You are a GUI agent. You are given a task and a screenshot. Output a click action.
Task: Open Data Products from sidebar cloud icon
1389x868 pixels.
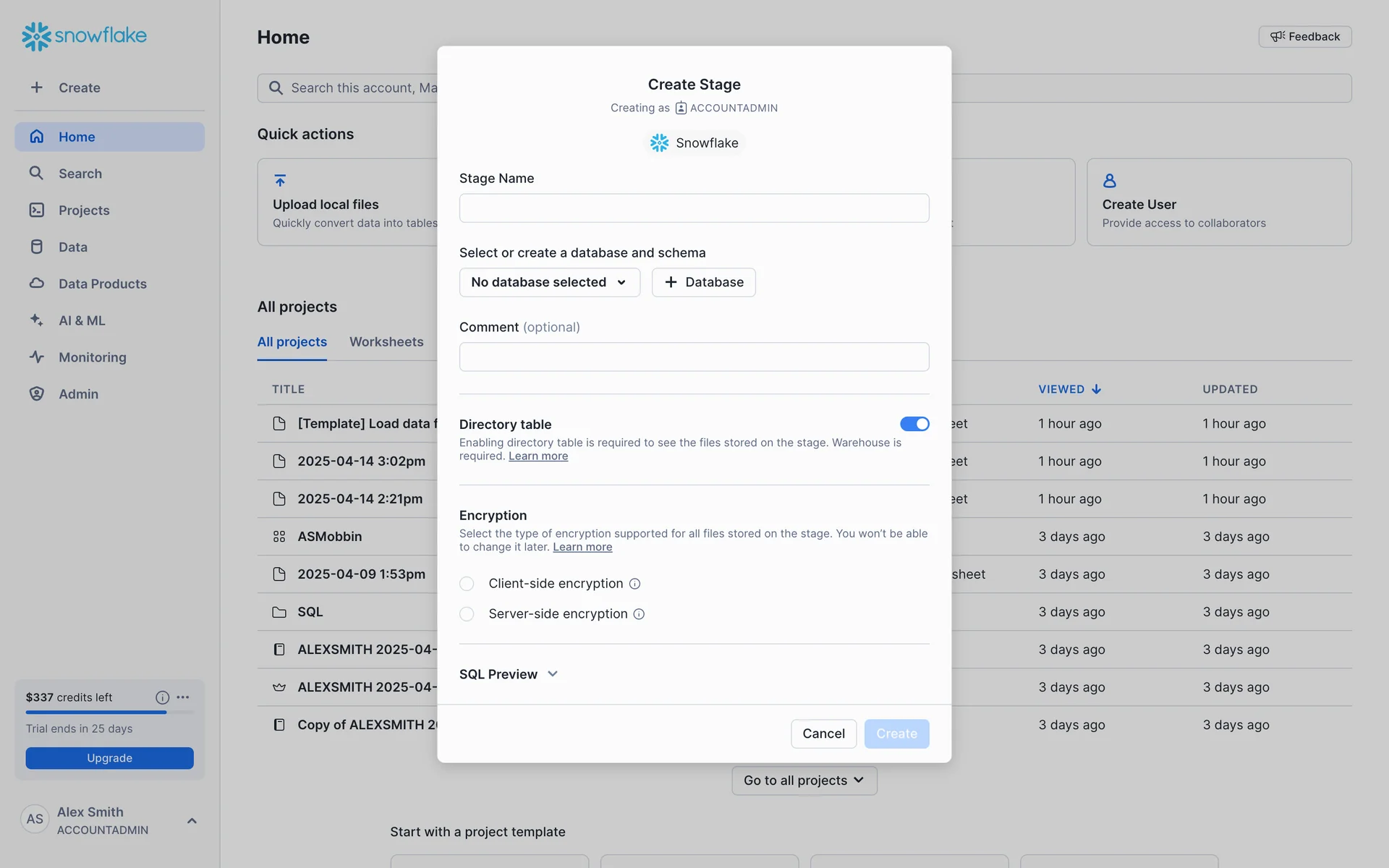pyautogui.click(x=37, y=284)
